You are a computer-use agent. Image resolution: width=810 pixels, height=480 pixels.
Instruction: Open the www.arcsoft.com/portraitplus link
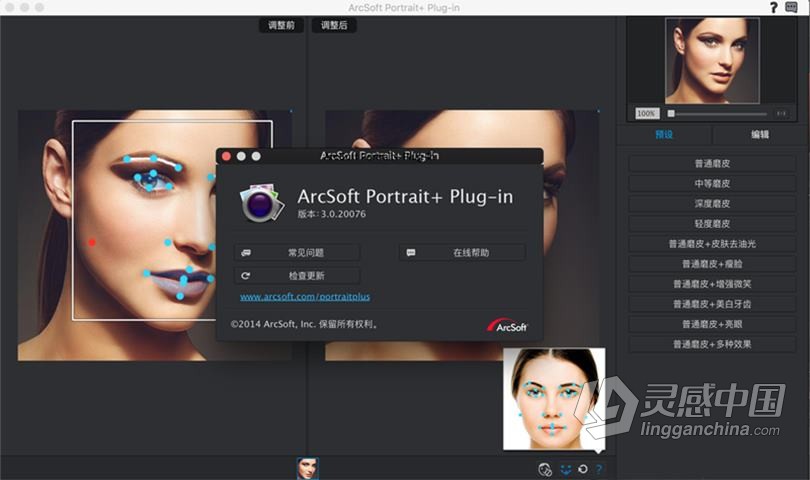coord(305,297)
